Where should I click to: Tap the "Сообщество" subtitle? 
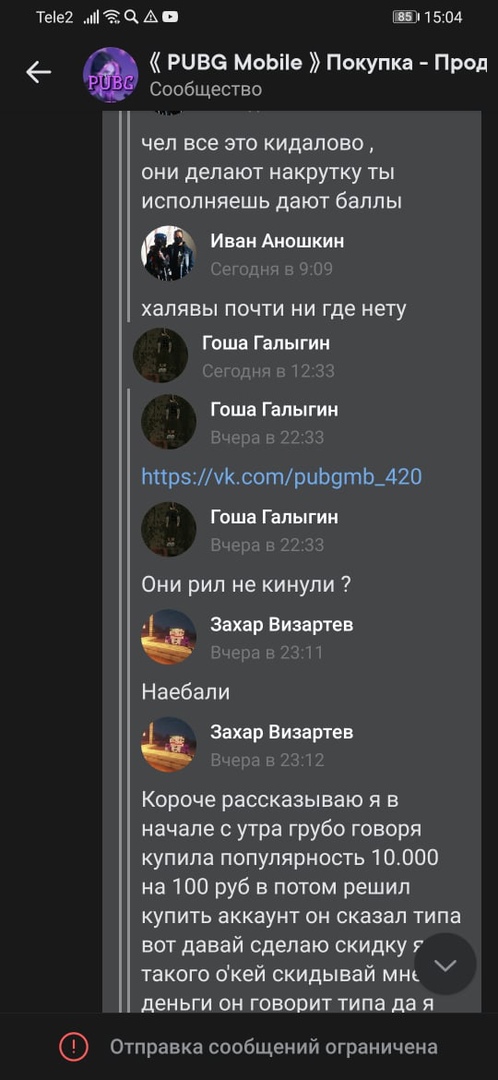coord(205,90)
